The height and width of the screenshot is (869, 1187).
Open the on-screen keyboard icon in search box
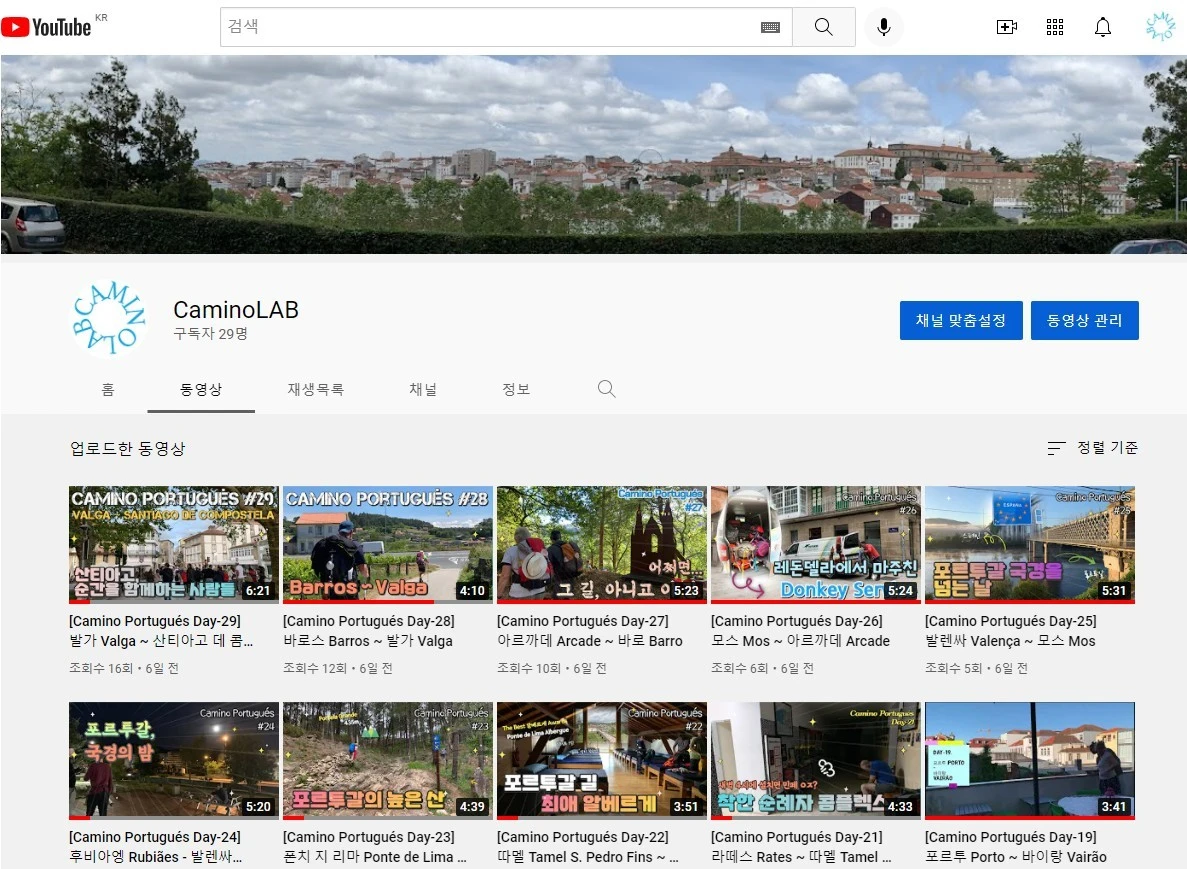click(771, 27)
